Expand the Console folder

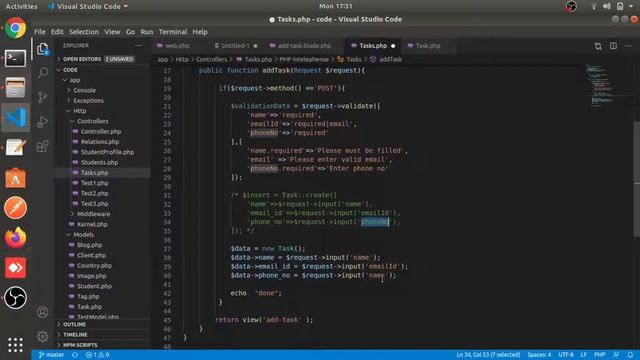point(102,90)
